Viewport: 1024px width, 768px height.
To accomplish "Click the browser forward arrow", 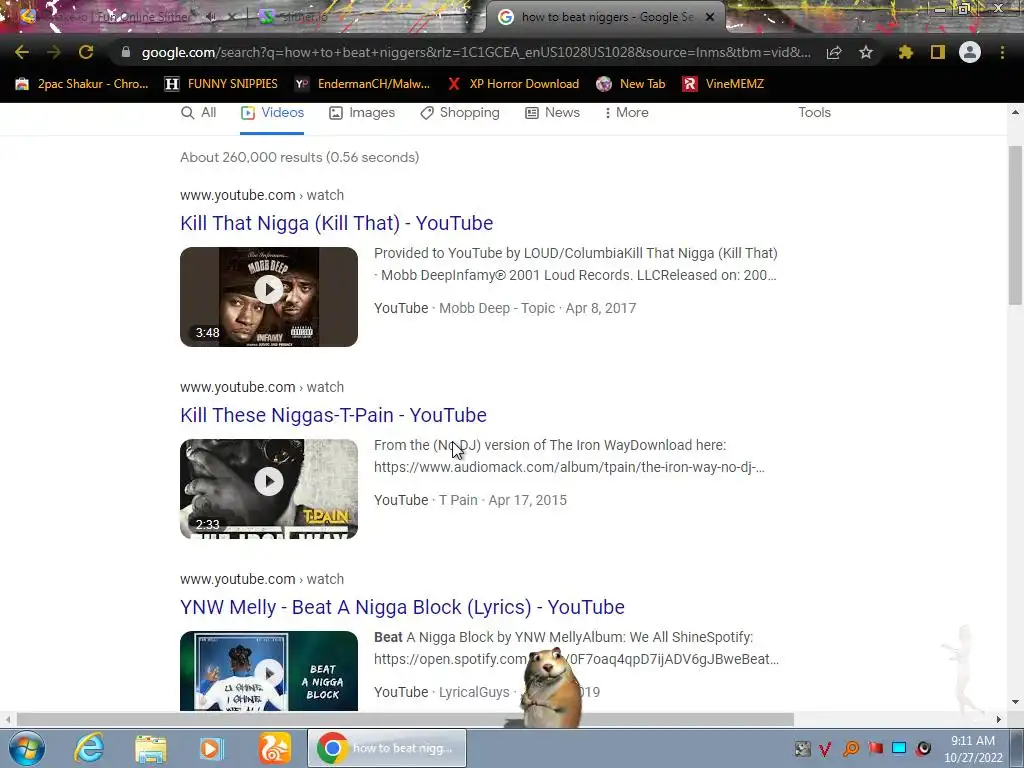I will click(x=54, y=52).
